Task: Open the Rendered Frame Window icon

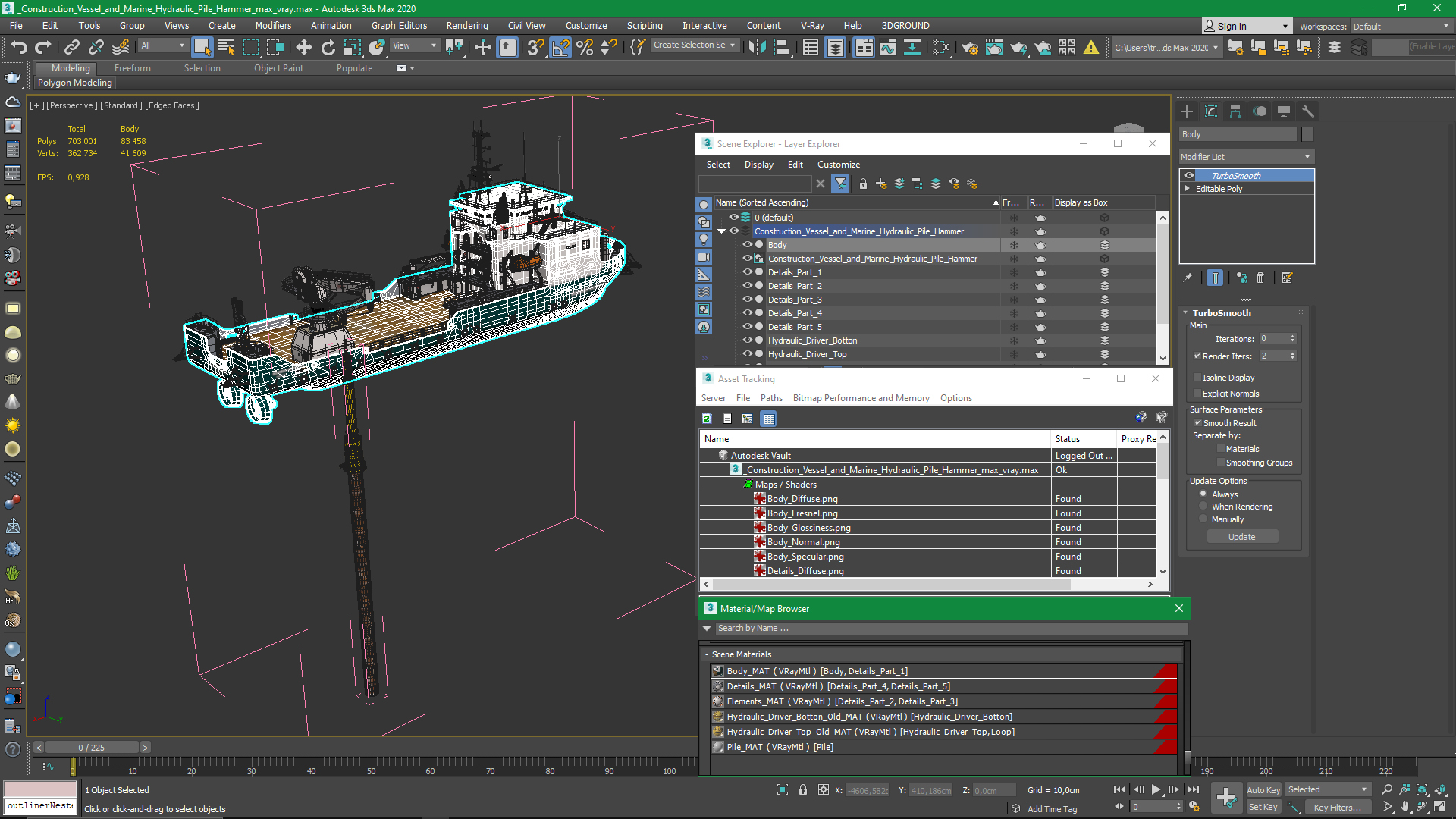Action: tap(993, 47)
